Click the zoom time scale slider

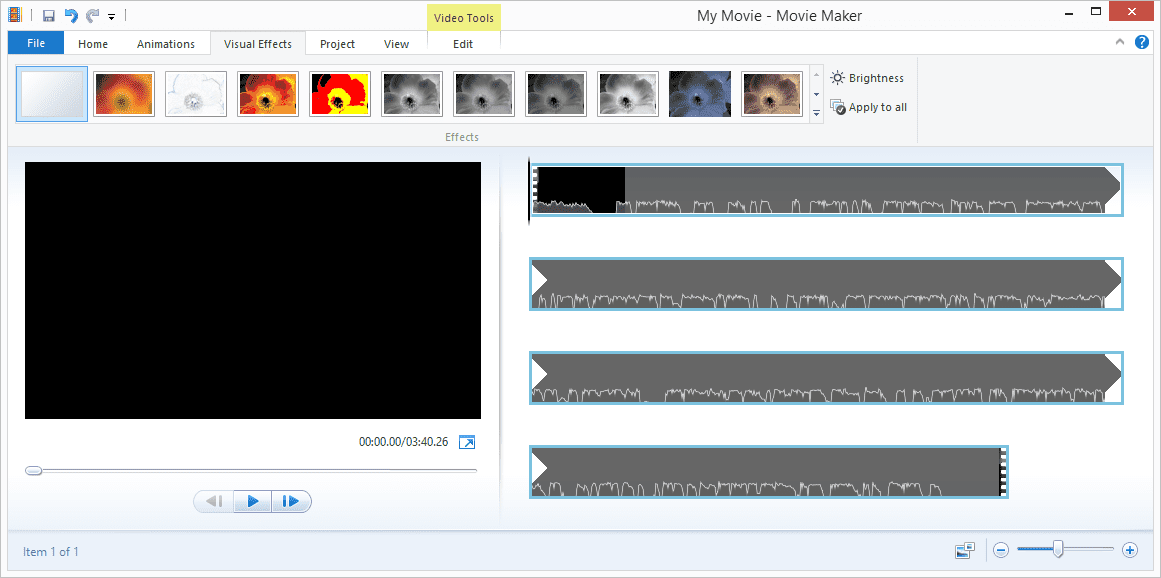(x=1058, y=549)
